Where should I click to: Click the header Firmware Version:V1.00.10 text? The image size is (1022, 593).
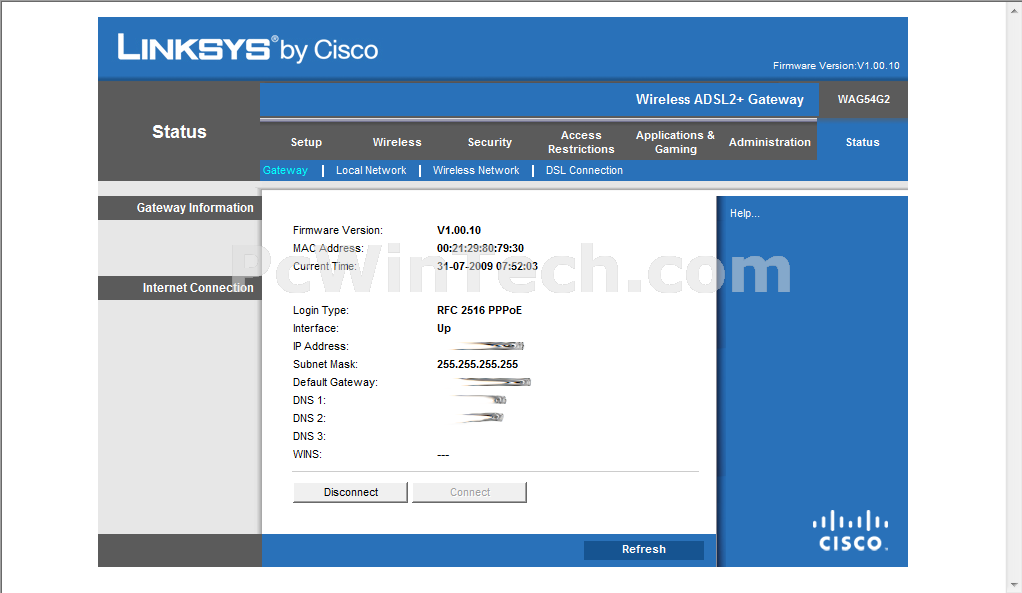(836, 66)
